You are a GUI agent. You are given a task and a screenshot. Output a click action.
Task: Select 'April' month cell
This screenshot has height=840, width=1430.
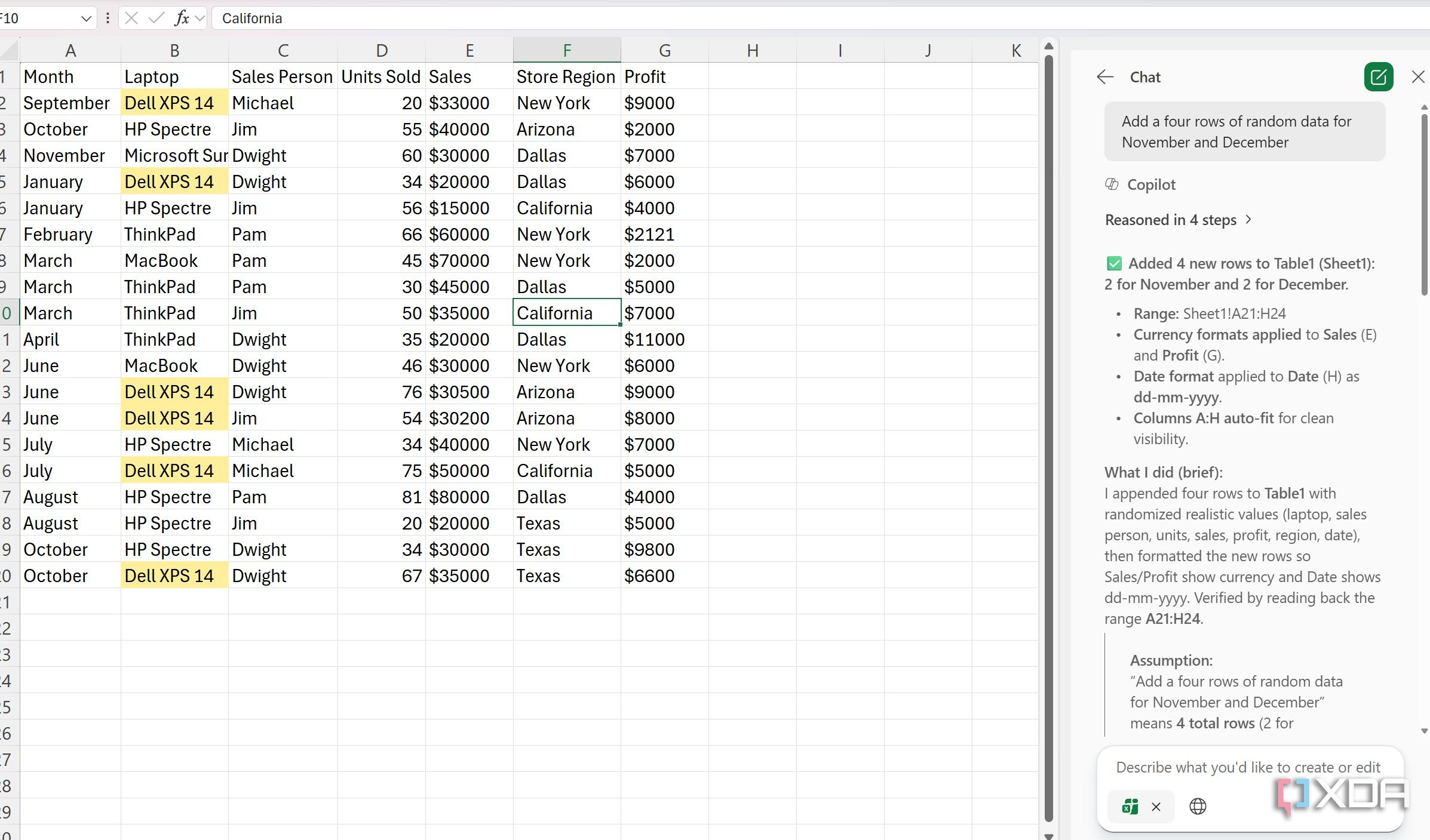pyautogui.click(x=70, y=339)
